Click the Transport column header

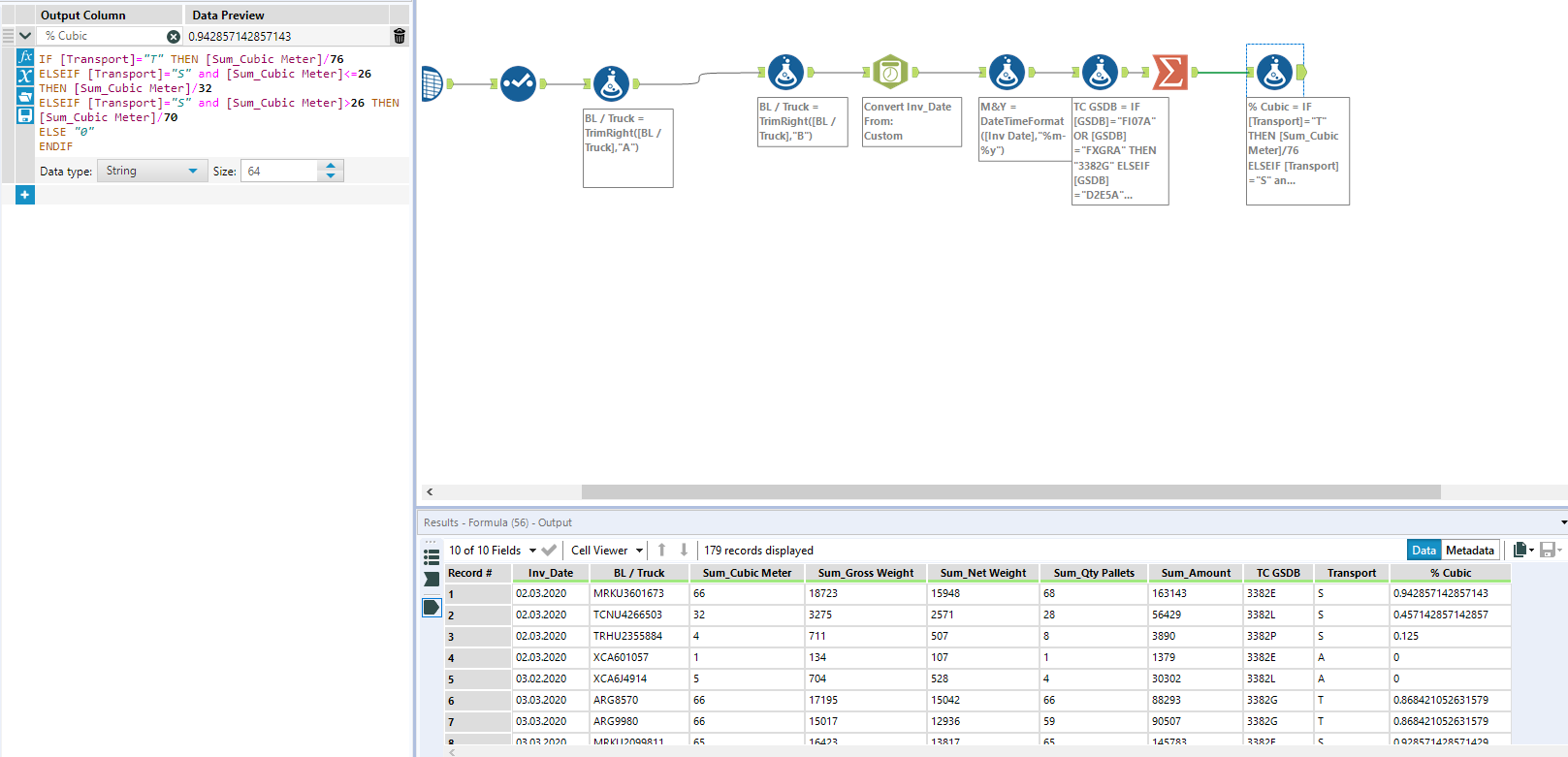pos(1351,573)
